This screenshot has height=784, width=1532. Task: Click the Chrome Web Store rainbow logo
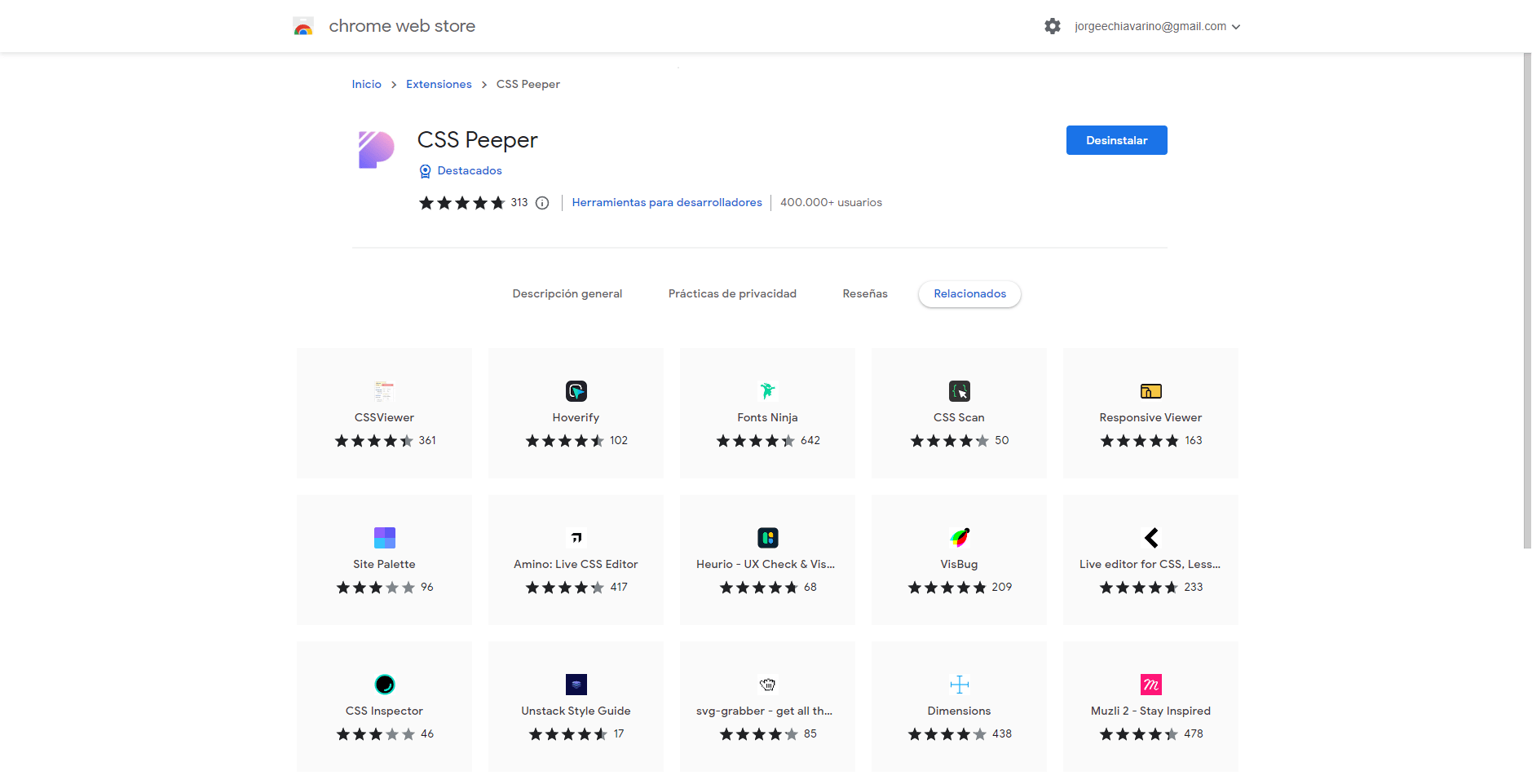pyautogui.click(x=303, y=26)
